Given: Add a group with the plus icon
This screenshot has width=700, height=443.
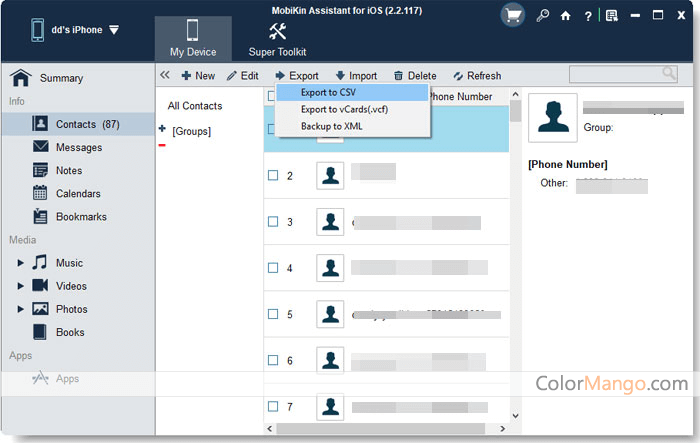Looking at the screenshot, I should pos(162,129).
